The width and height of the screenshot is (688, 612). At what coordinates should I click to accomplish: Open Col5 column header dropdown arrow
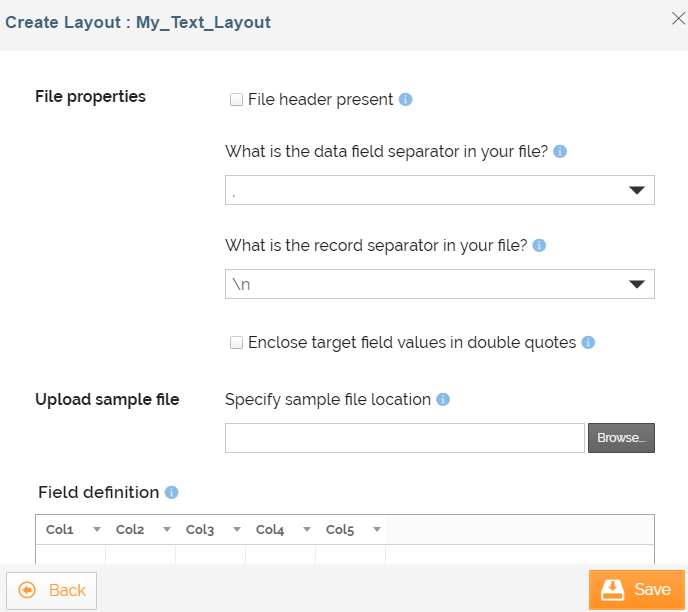[x=377, y=530]
